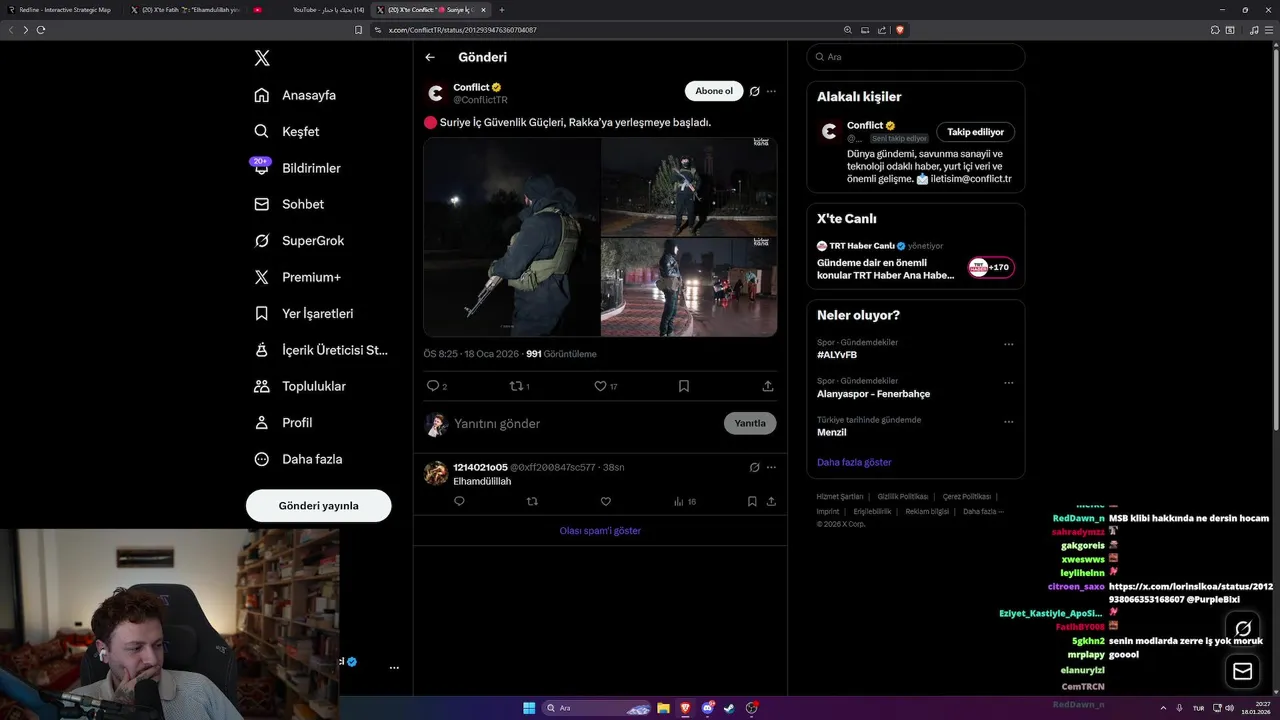The image size is (1280, 720).
Task: Open bottom-right post photo
Action: click(x=689, y=287)
